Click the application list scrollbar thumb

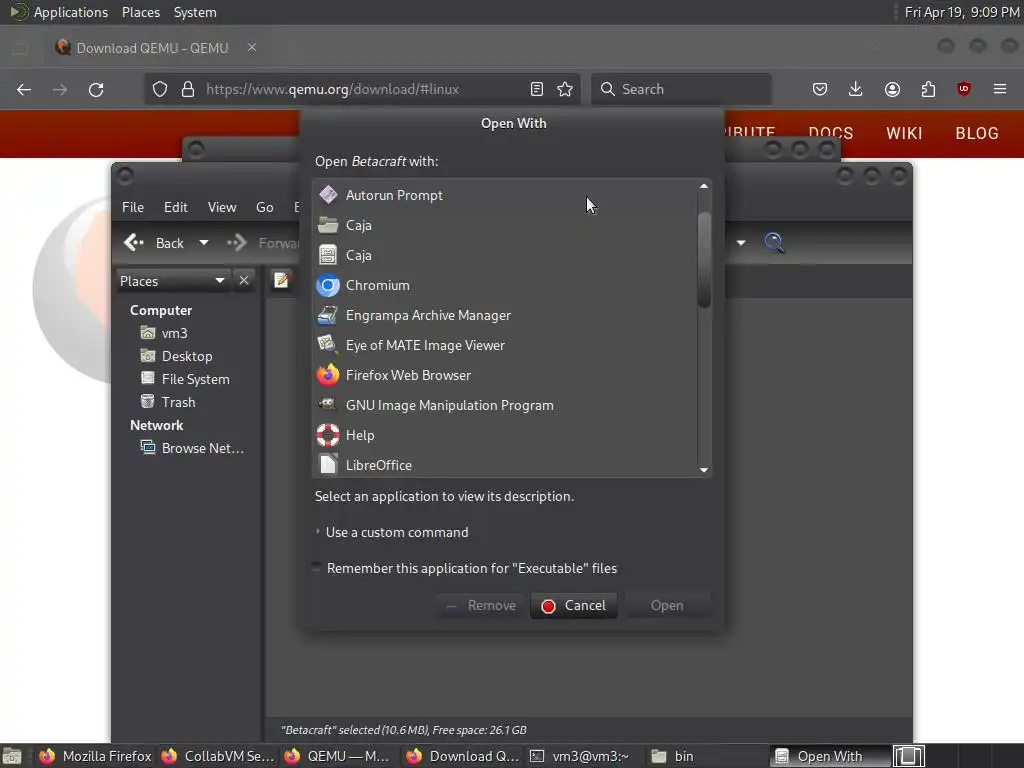(x=703, y=259)
